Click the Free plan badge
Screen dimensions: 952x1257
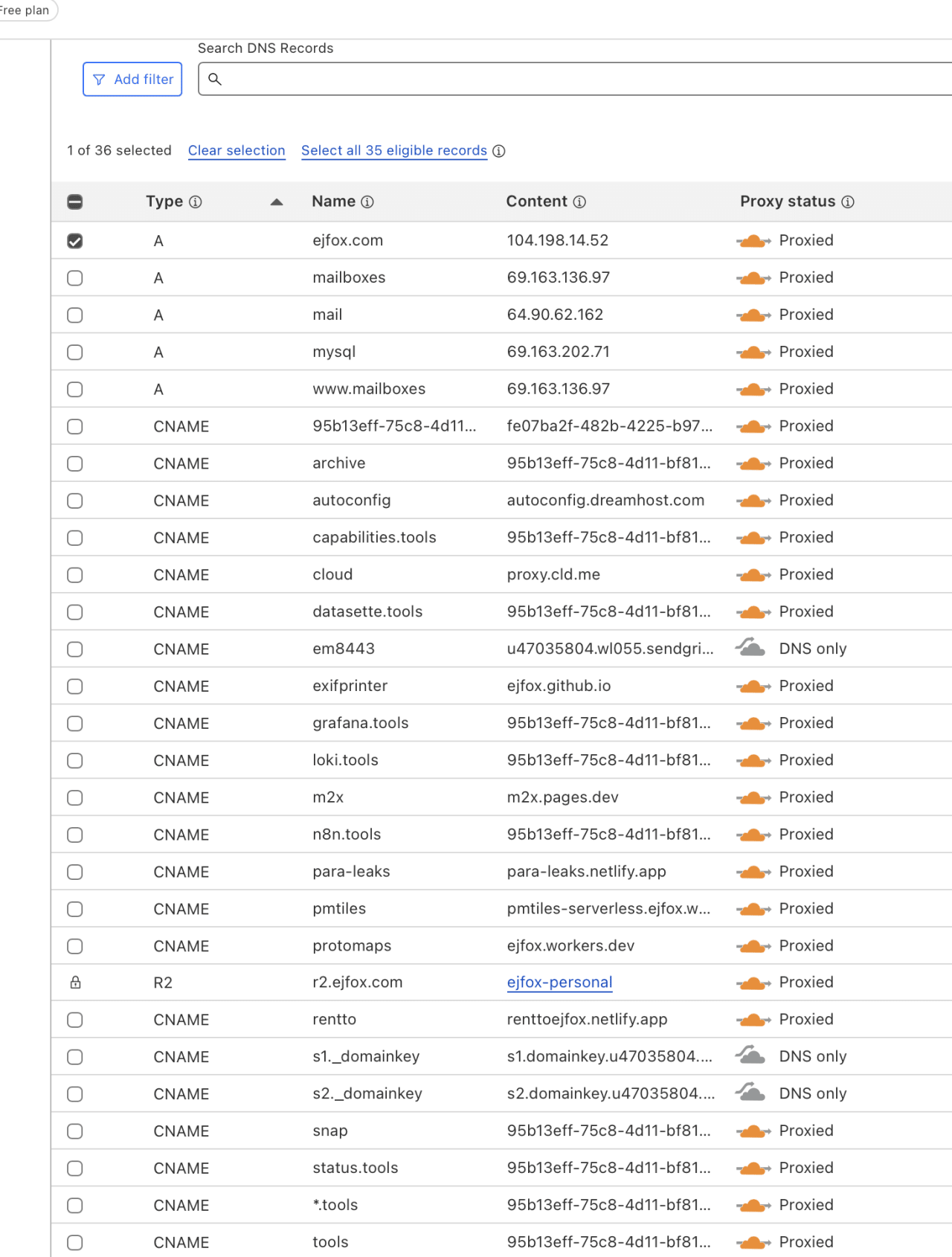click(25, 10)
